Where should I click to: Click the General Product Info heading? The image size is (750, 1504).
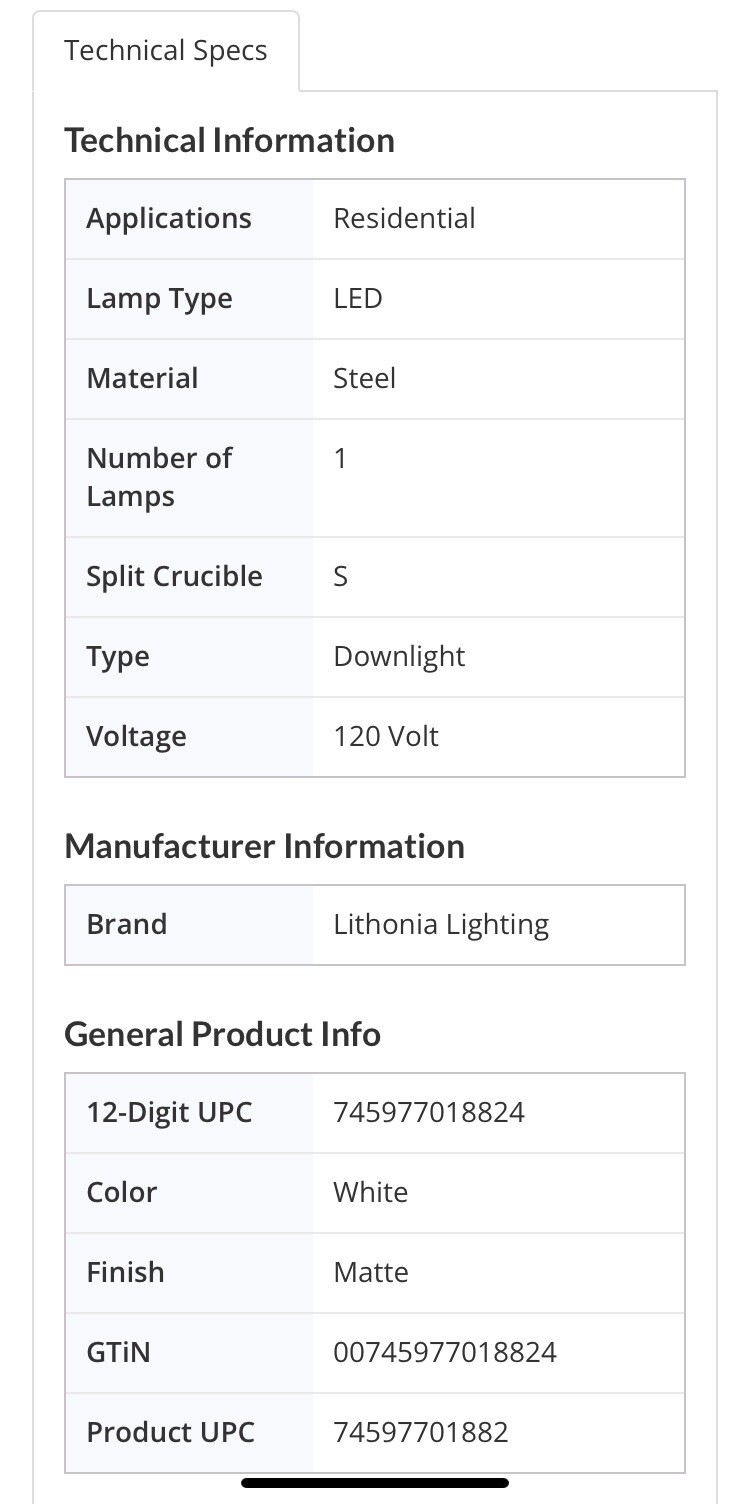pyautogui.click(x=222, y=1034)
